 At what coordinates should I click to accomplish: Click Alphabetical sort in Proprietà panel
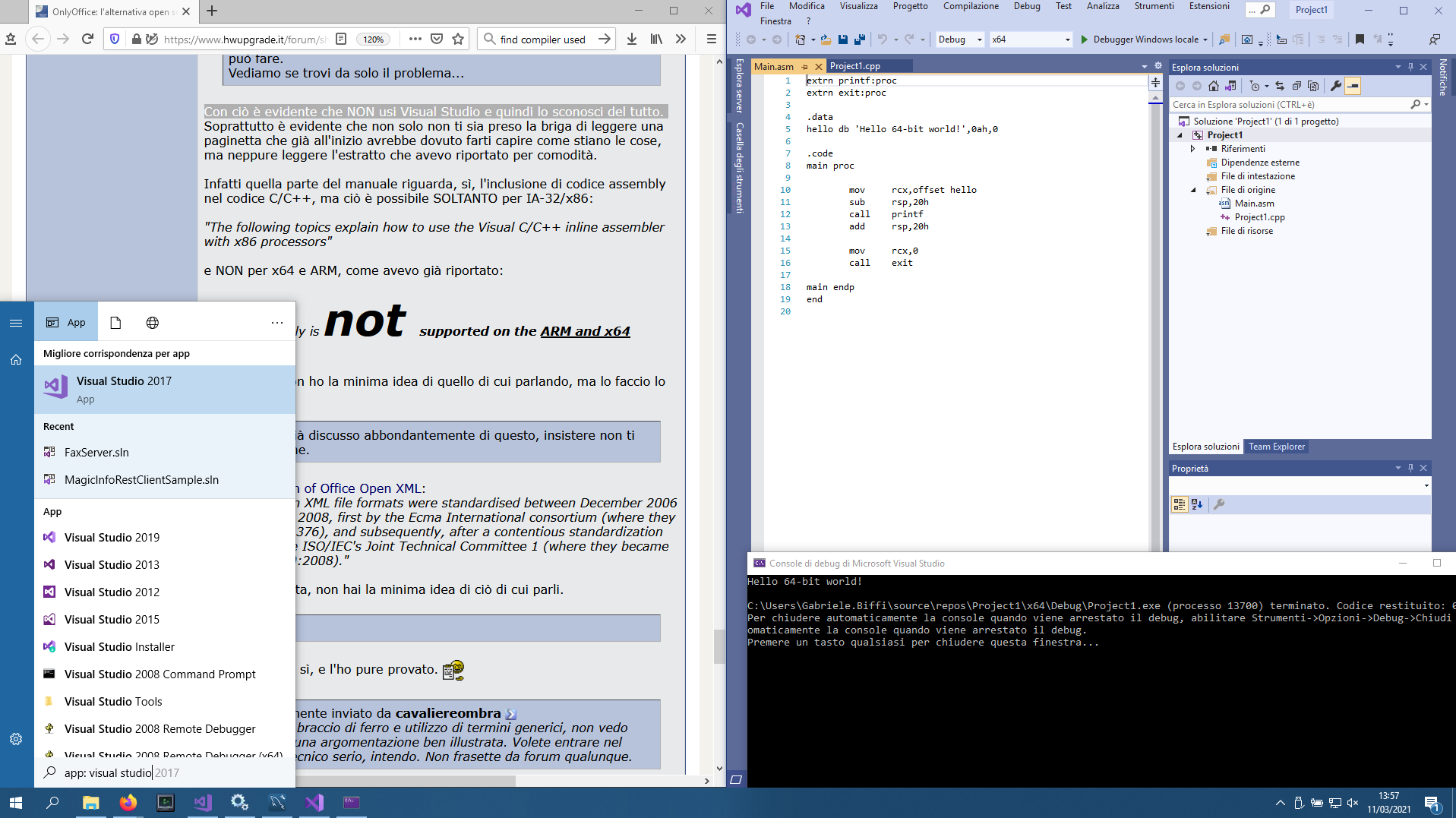[1197, 504]
